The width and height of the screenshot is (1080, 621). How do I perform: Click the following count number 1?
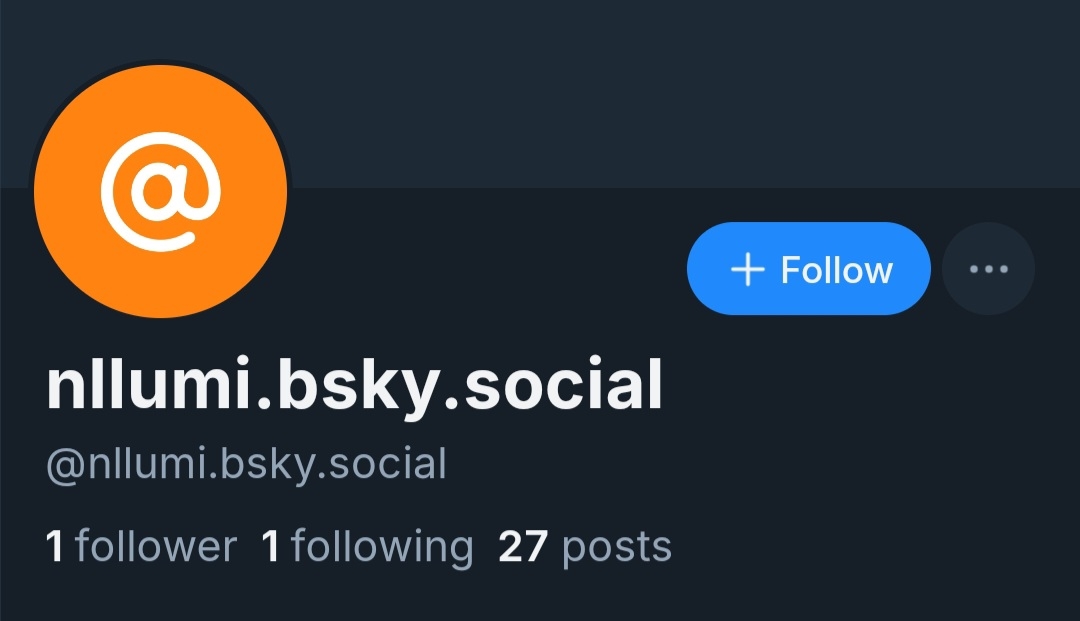270,547
